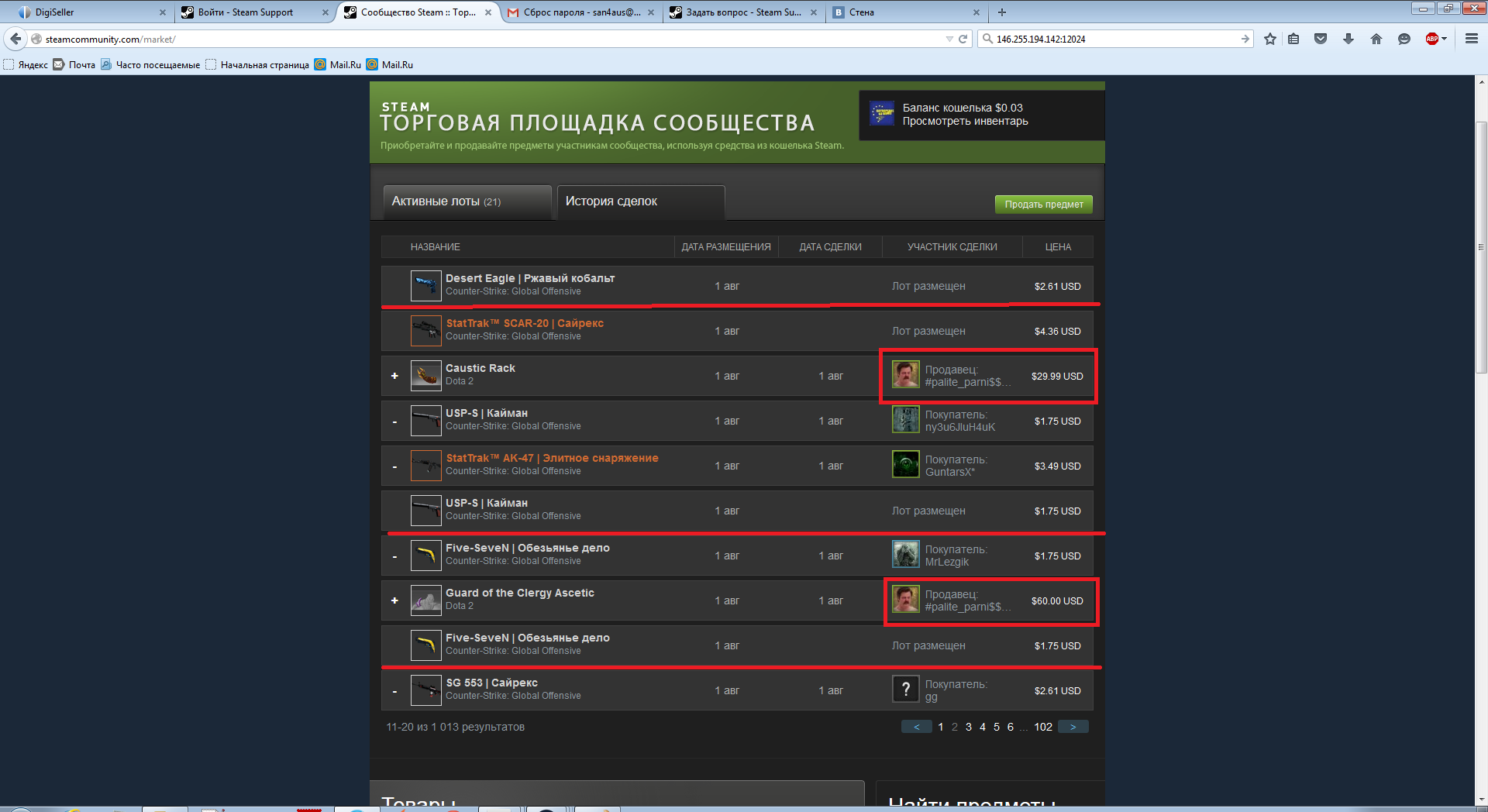Jump to last results page 102
1488x812 pixels.
(1043, 727)
